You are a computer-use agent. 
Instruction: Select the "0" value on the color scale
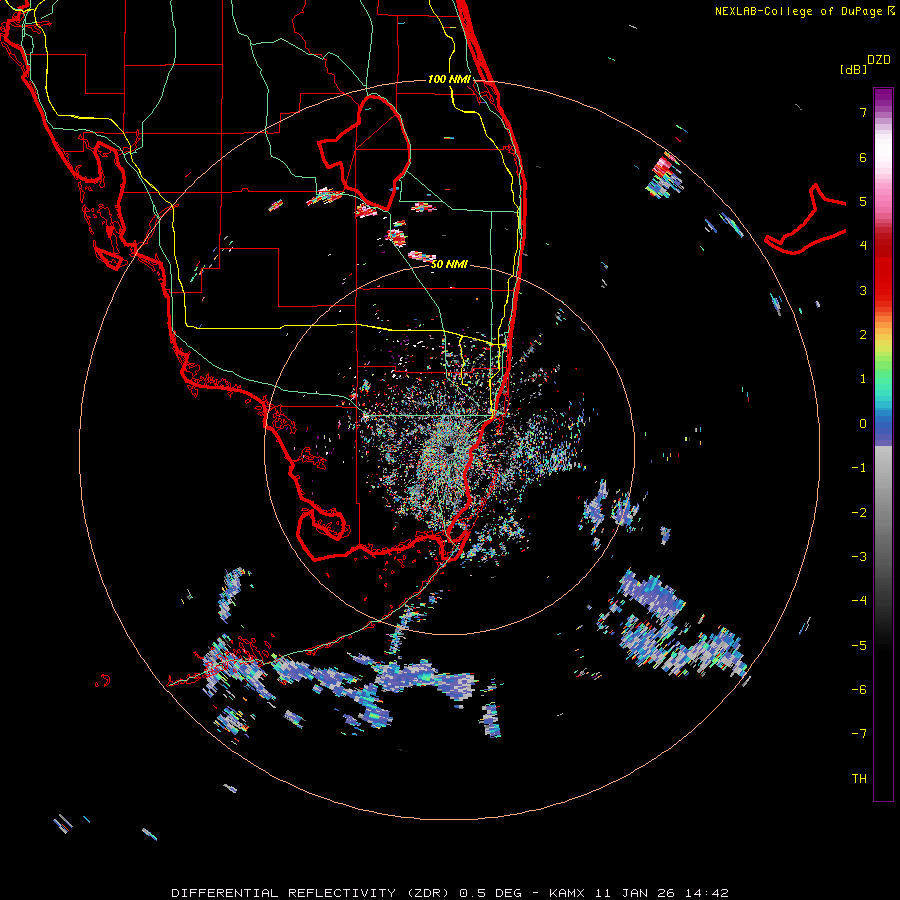pyautogui.click(x=863, y=424)
